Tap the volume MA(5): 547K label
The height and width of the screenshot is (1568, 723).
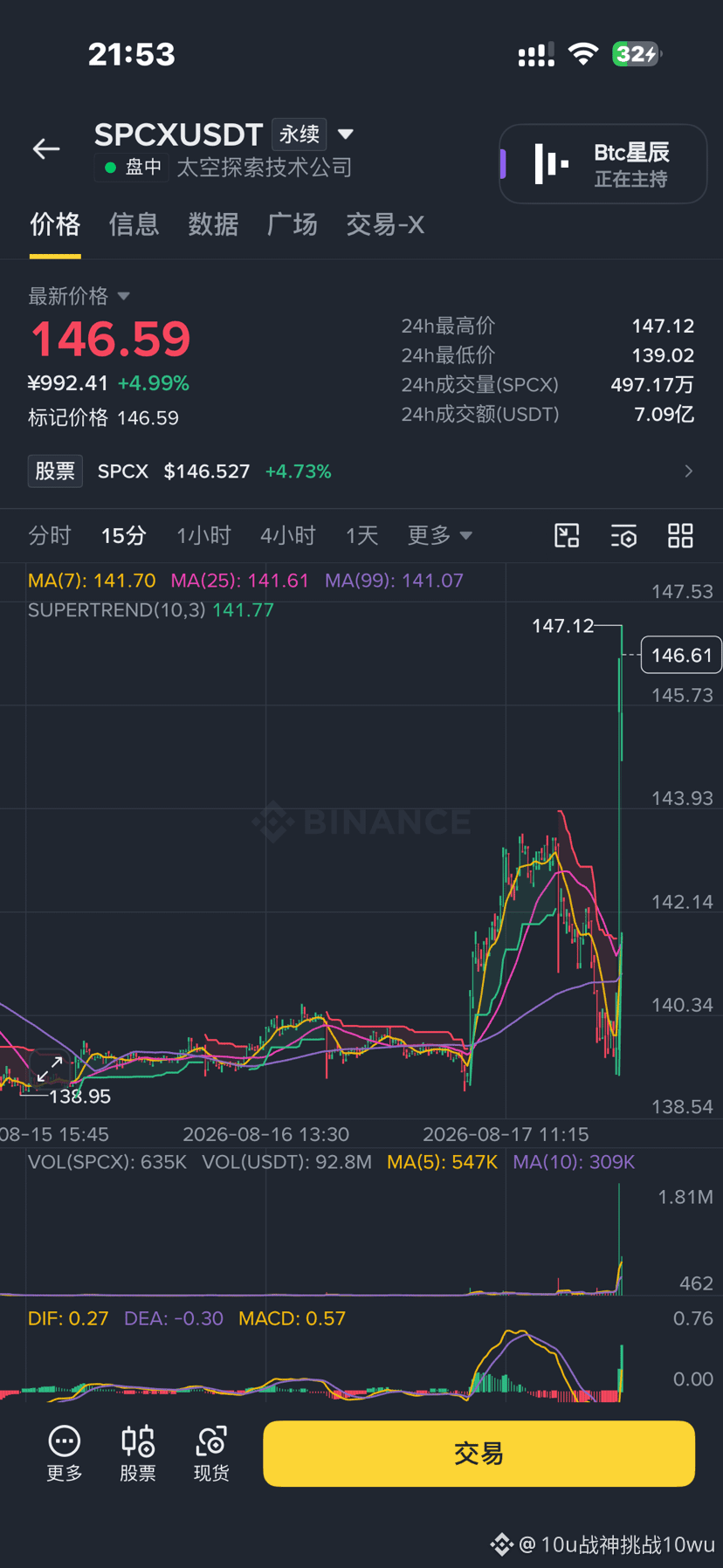[442, 1162]
